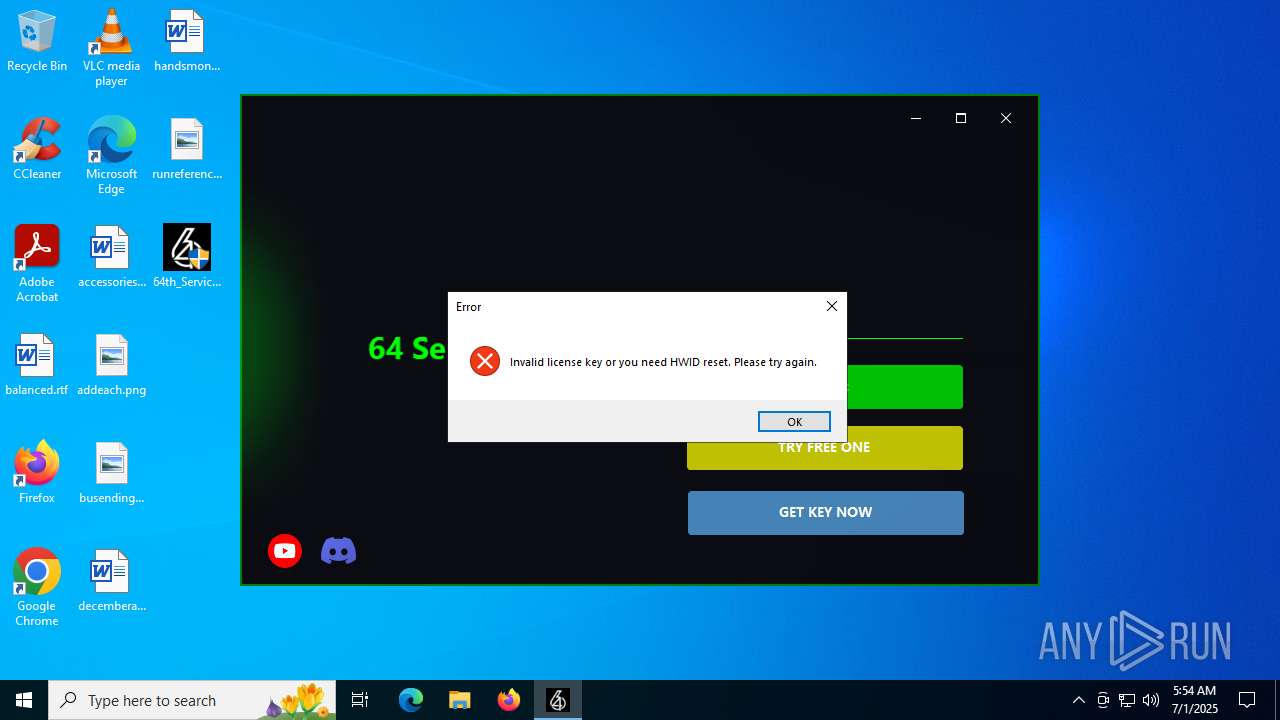Click the green login button behind dialog
The image size is (1280, 720).
pos(904,387)
